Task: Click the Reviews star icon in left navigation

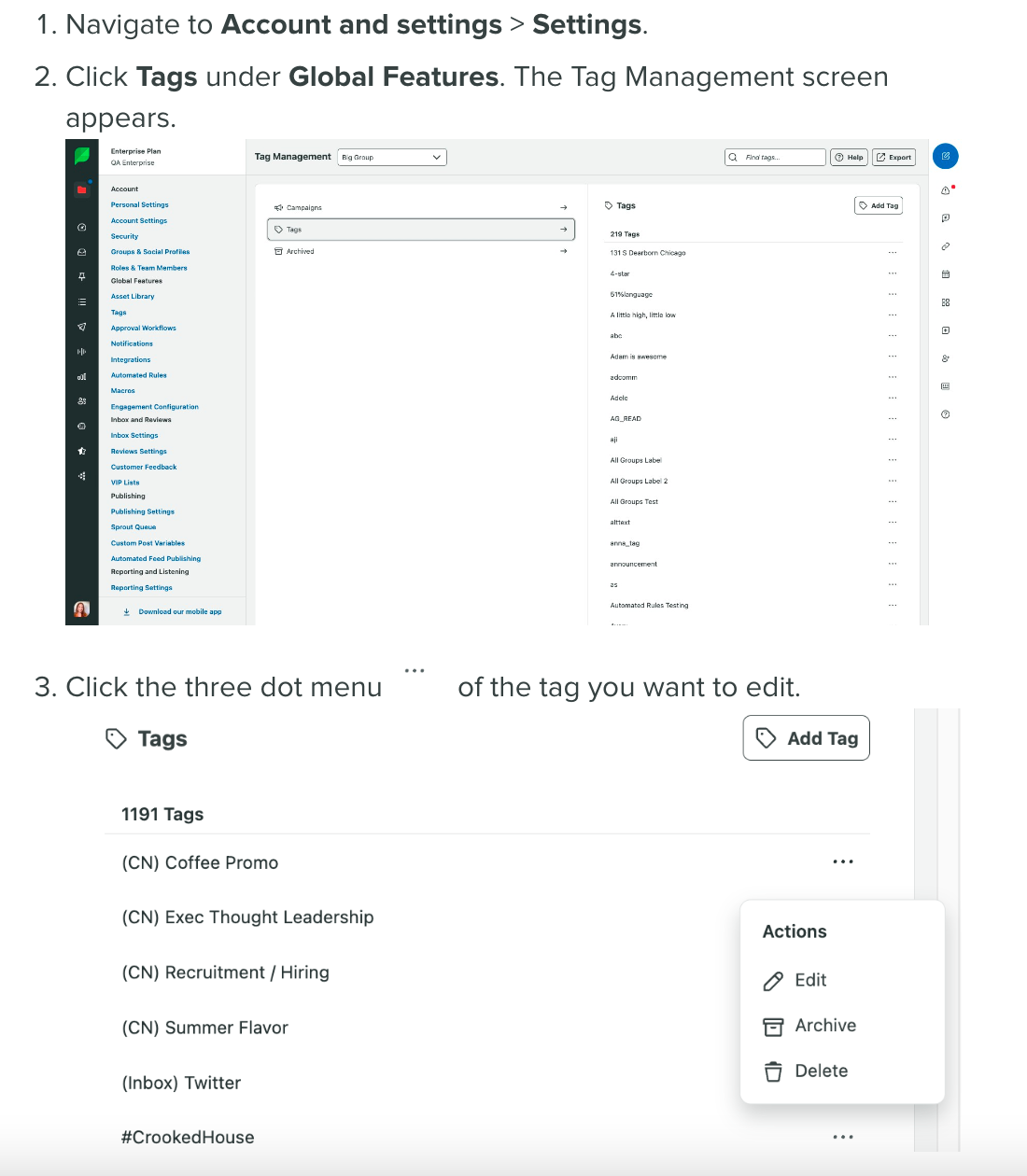Action: pos(82,451)
